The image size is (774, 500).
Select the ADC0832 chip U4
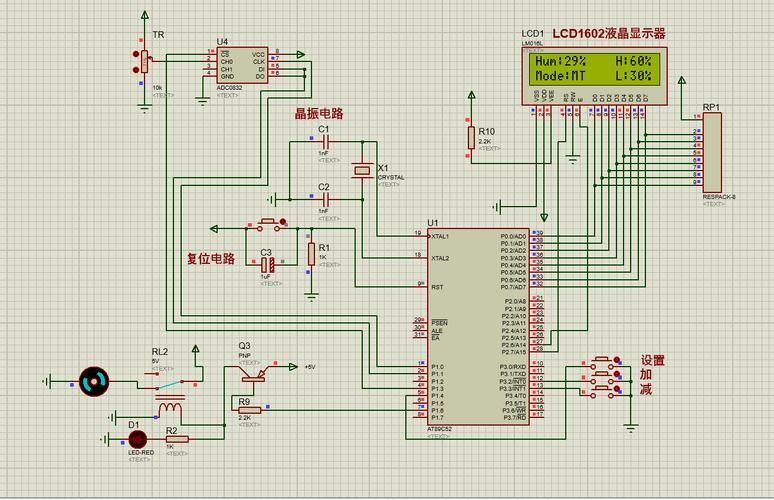242,65
